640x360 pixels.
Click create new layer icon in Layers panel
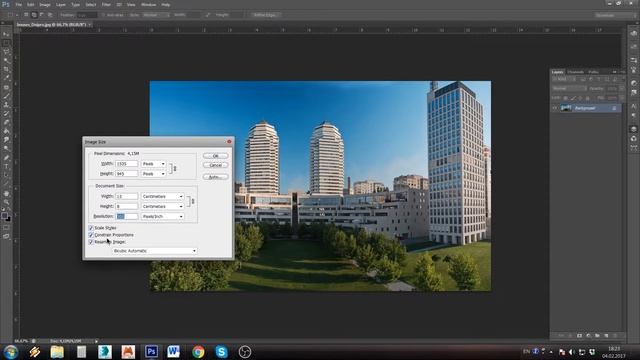[606, 336]
